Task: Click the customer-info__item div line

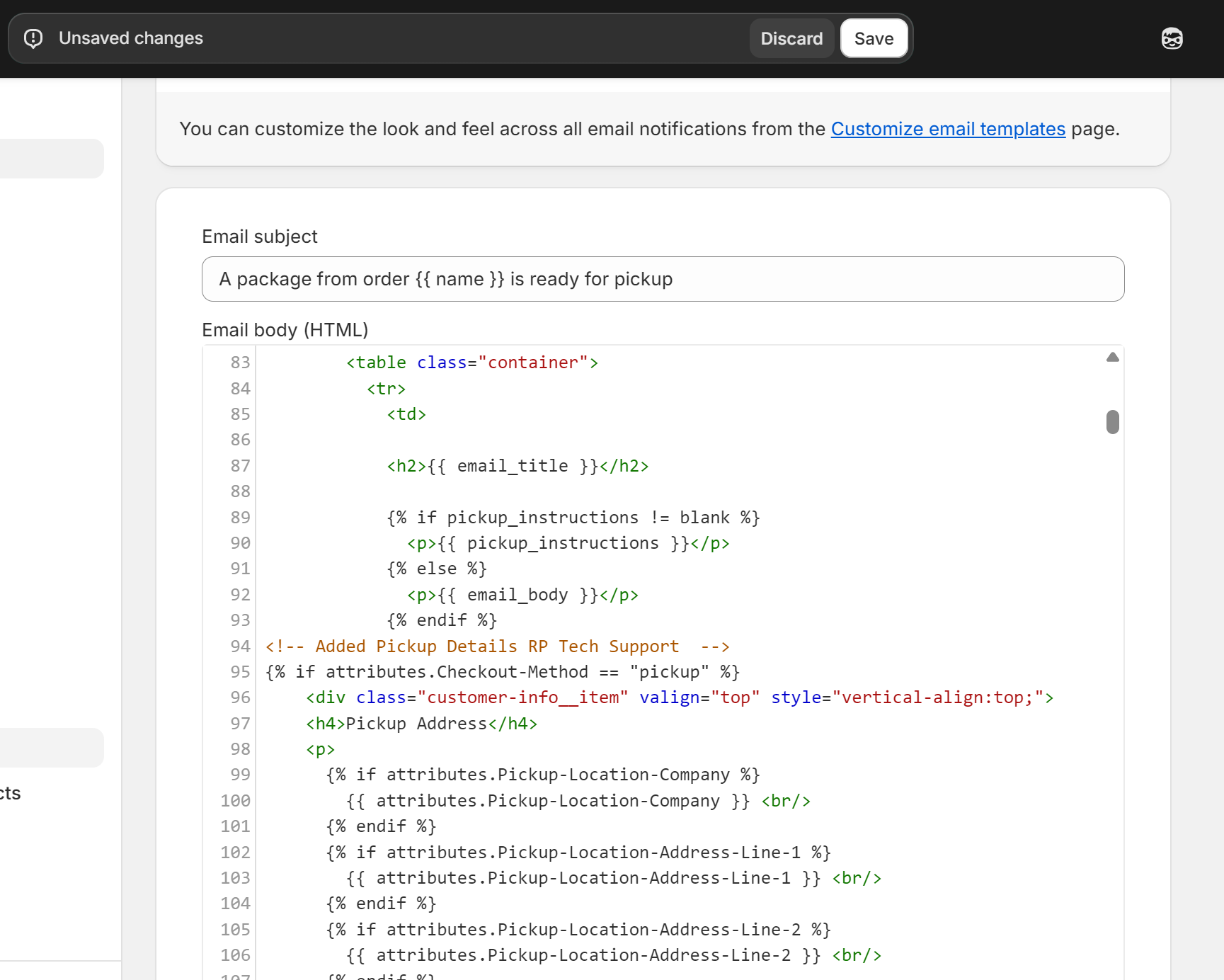Action: pyautogui.click(x=679, y=697)
